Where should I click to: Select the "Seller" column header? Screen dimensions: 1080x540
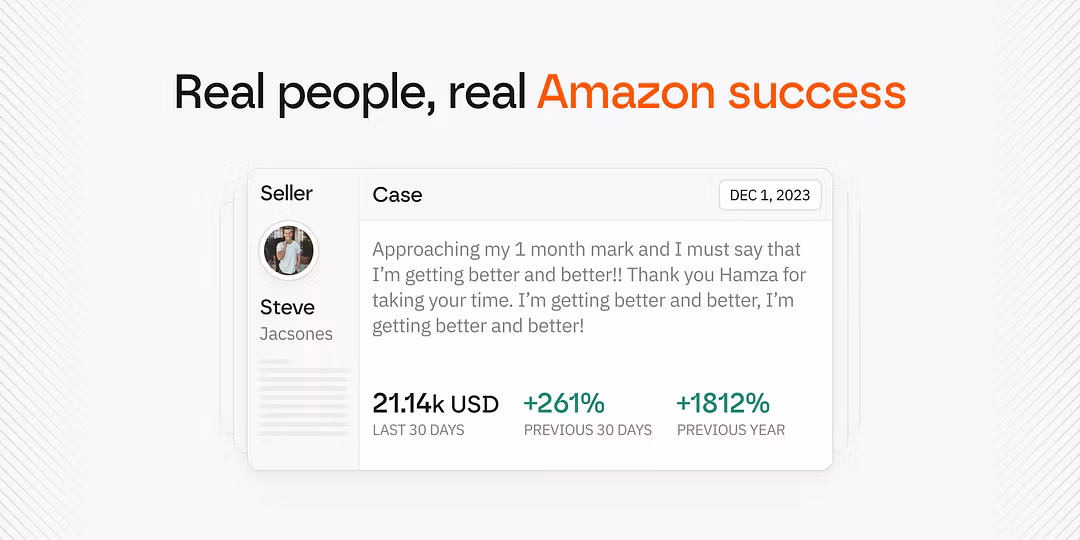[x=286, y=193]
